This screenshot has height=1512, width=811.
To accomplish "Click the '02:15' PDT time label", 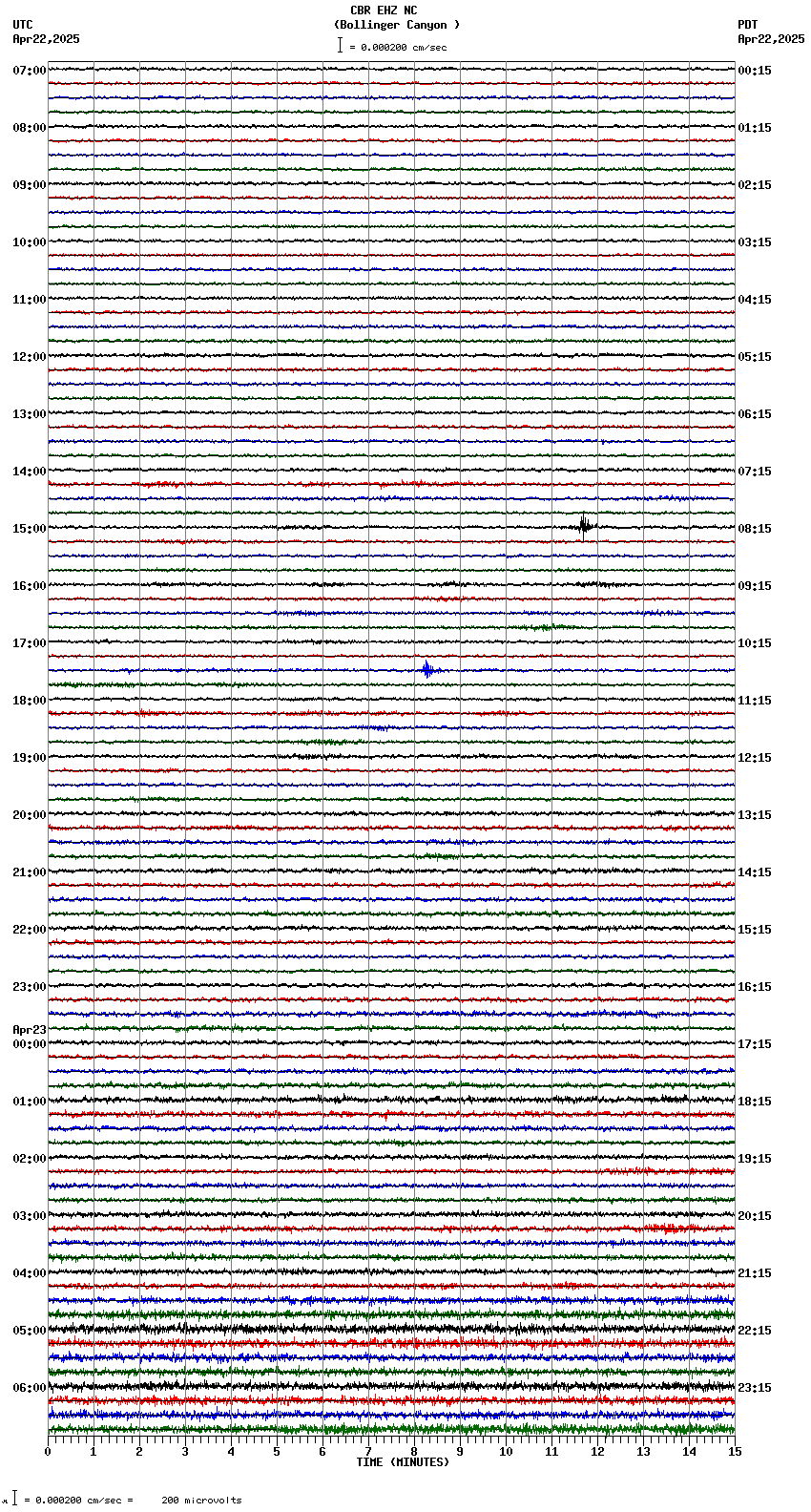I will pos(755,185).
